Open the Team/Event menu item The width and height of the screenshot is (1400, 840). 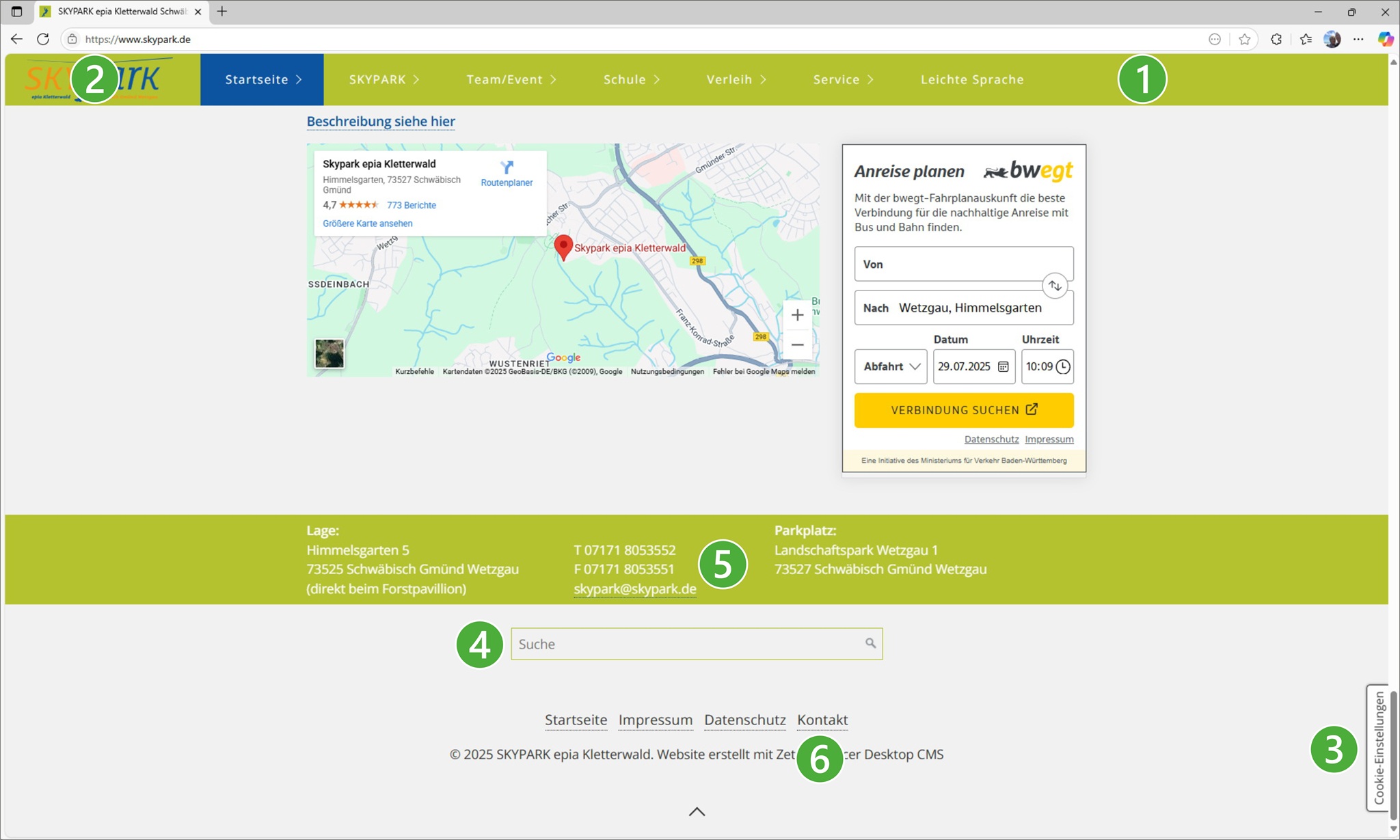(511, 79)
